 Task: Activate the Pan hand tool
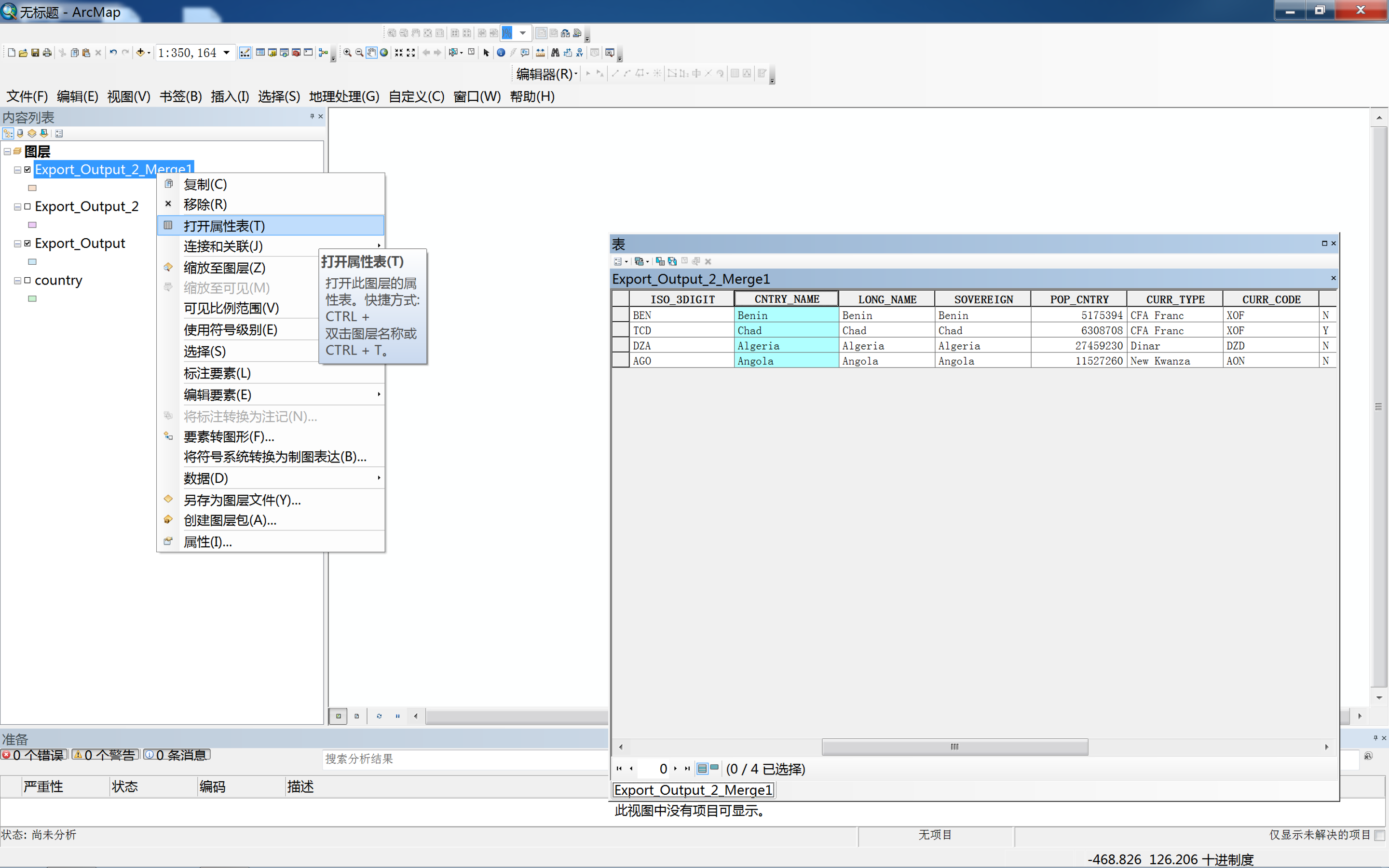pyautogui.click(x=371, y=53)
